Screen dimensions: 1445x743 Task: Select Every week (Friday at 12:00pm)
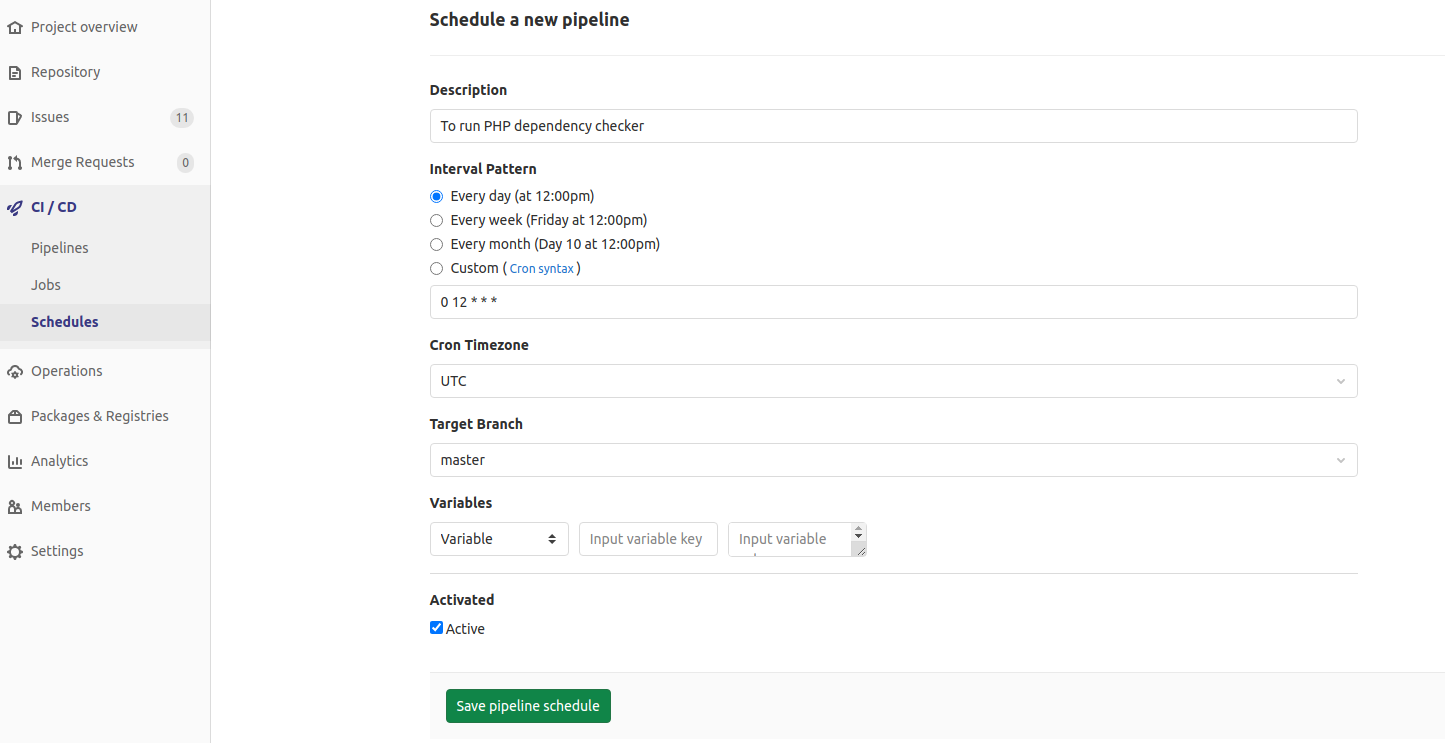(436, 220)
